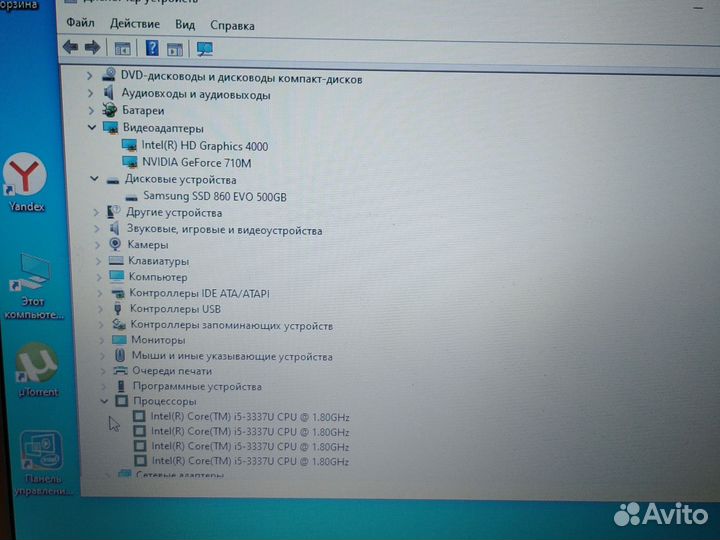Click the Батареи battery icon
720x540 pixels.
click(x=110, y=110)
